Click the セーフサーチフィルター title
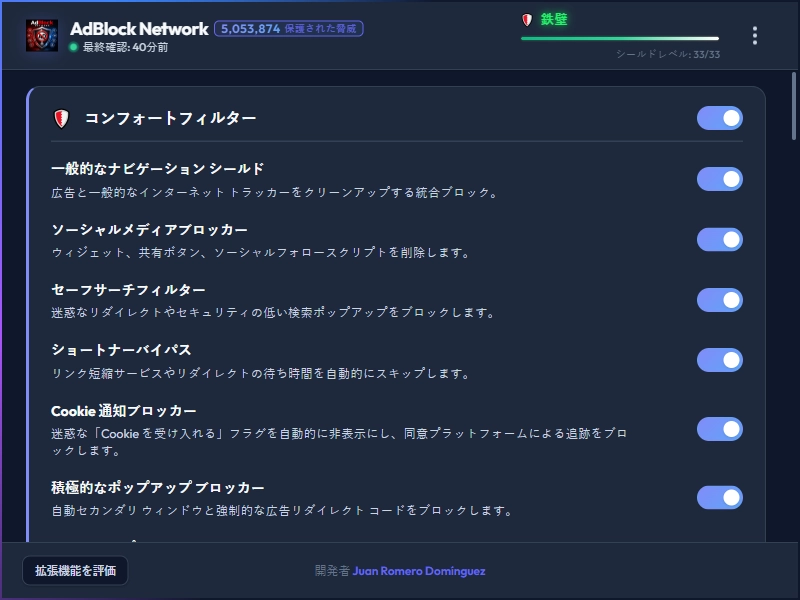Screen dimensions: 800x600 tap(128, 290)
